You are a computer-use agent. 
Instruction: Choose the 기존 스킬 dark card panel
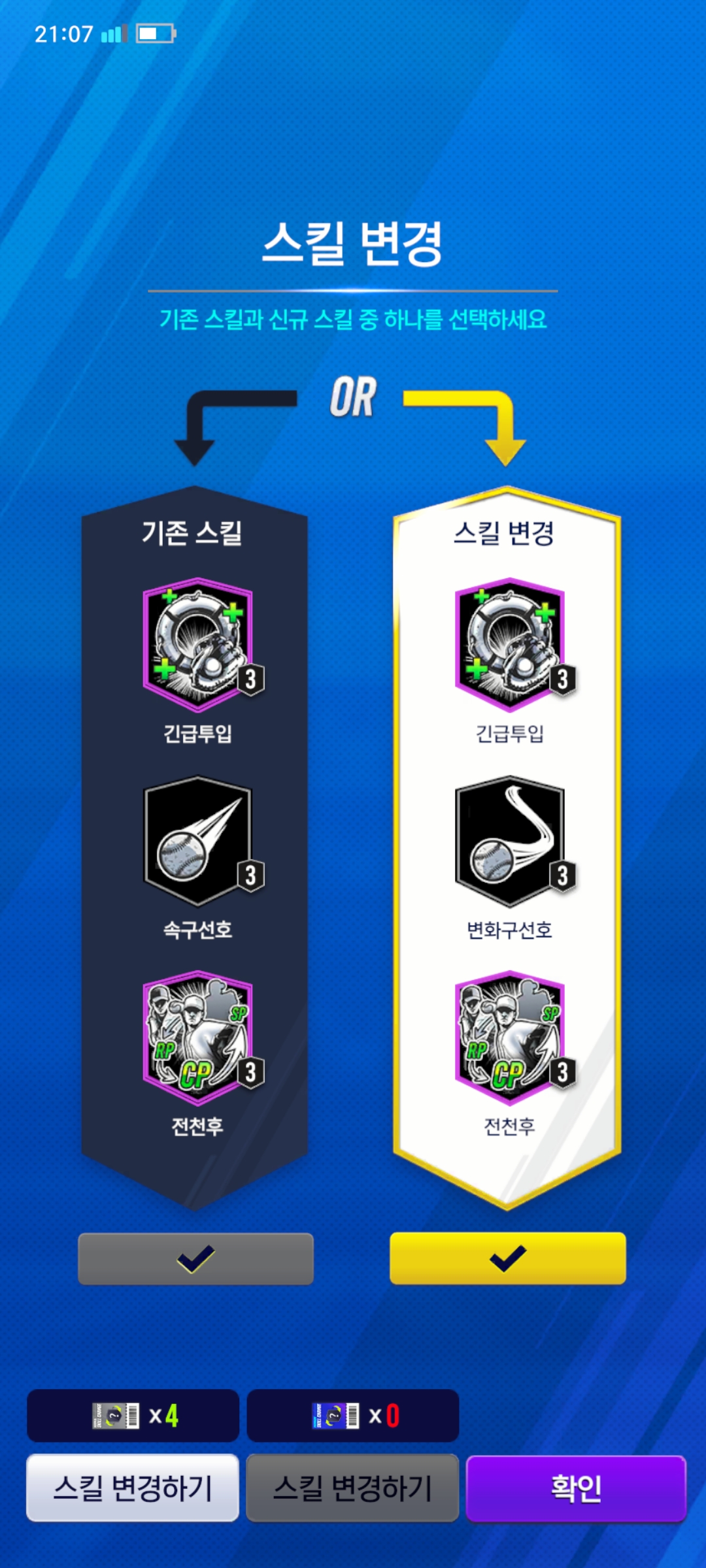[195, 847]
